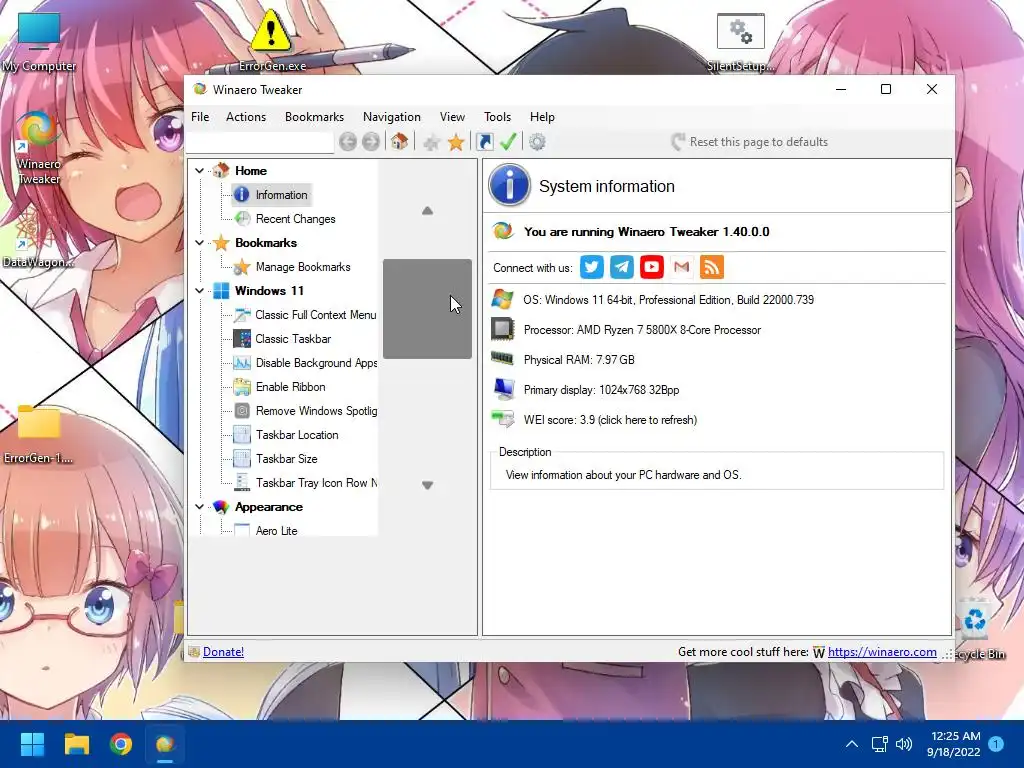The height and width of the screenshot is (768, 1024).
Task: Select Disable Background Apps item
Action: pyautogui.click(x=316, y=362)
